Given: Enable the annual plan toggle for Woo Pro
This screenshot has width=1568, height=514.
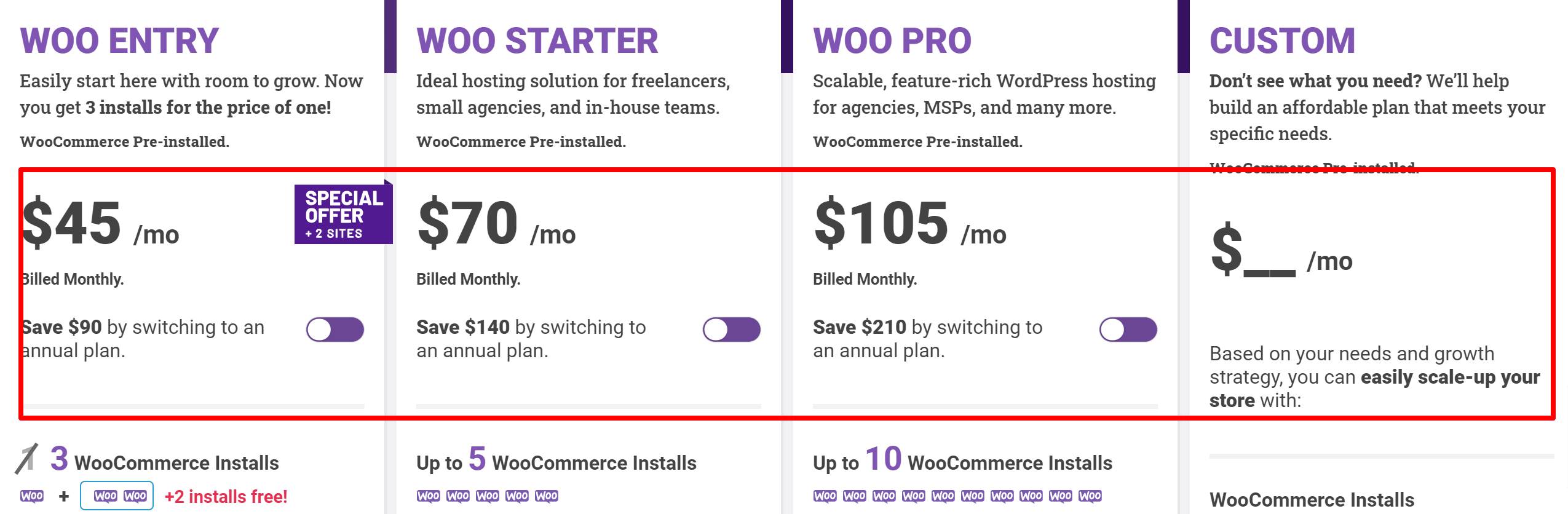Looking at the screenshot, I should point(1128,330).
